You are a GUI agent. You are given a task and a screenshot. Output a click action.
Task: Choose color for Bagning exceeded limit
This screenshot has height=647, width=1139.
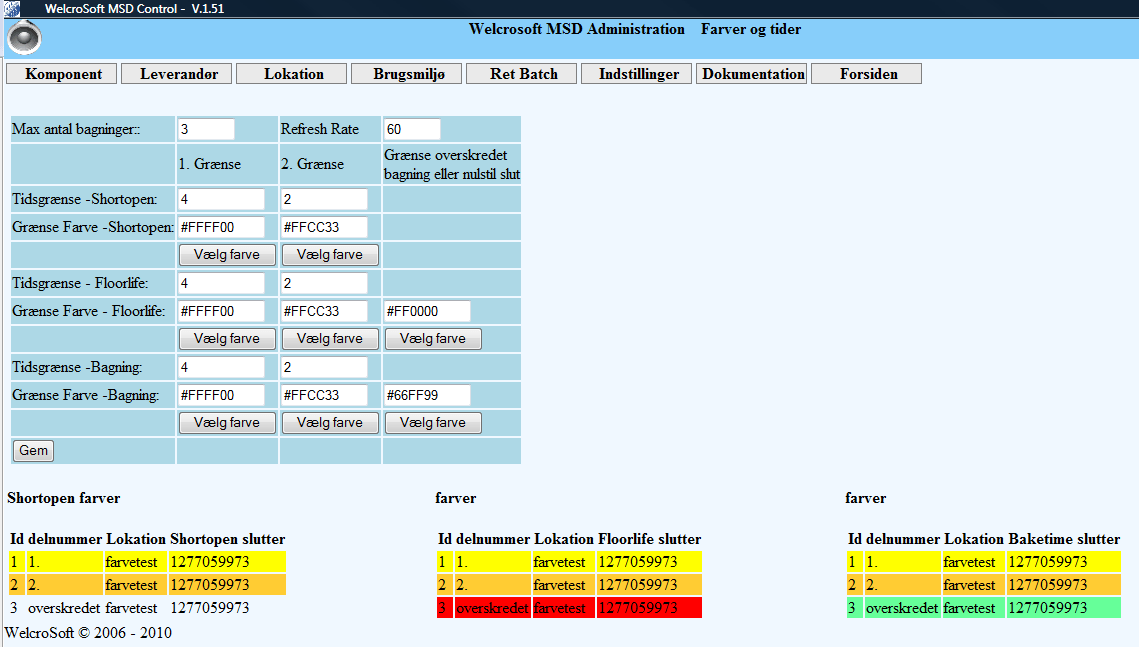[x=433, y=423]
